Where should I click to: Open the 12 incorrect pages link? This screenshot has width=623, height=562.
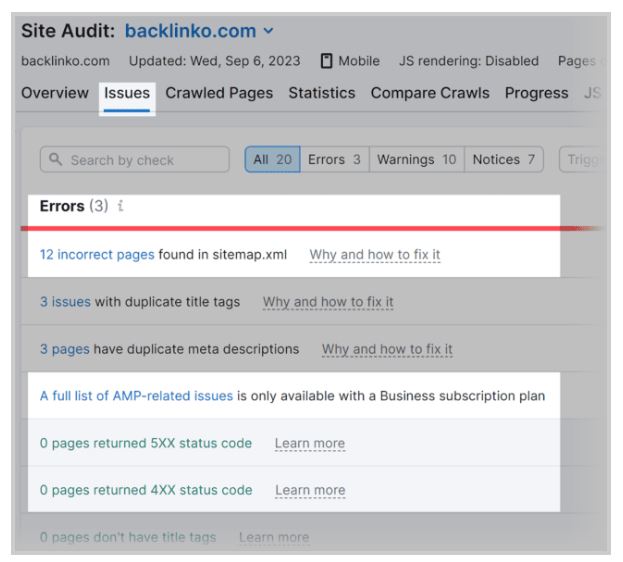(x=97, y=254)
